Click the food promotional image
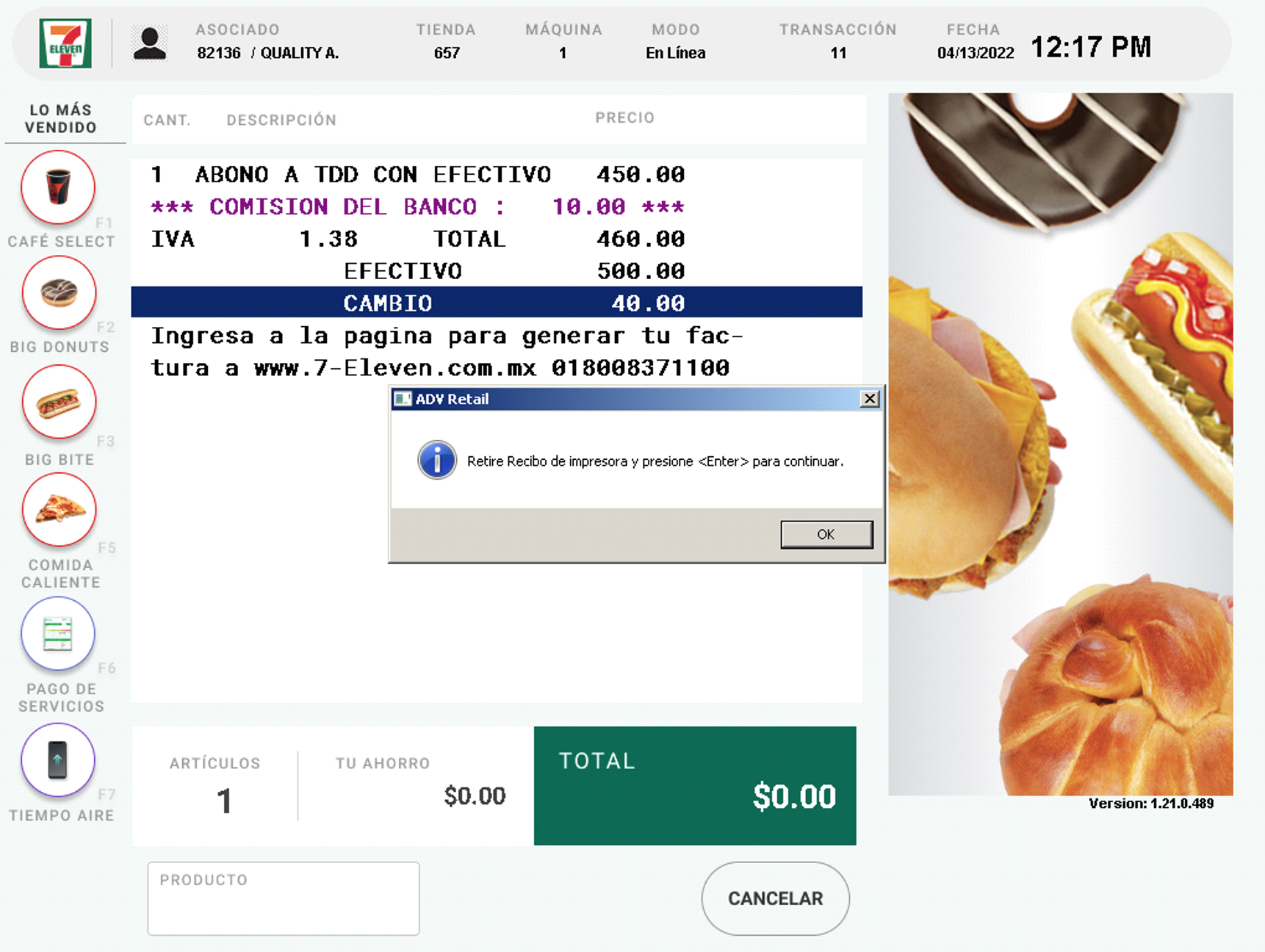The width and height of the screenshot is (1265, 952). (1061, 444)
